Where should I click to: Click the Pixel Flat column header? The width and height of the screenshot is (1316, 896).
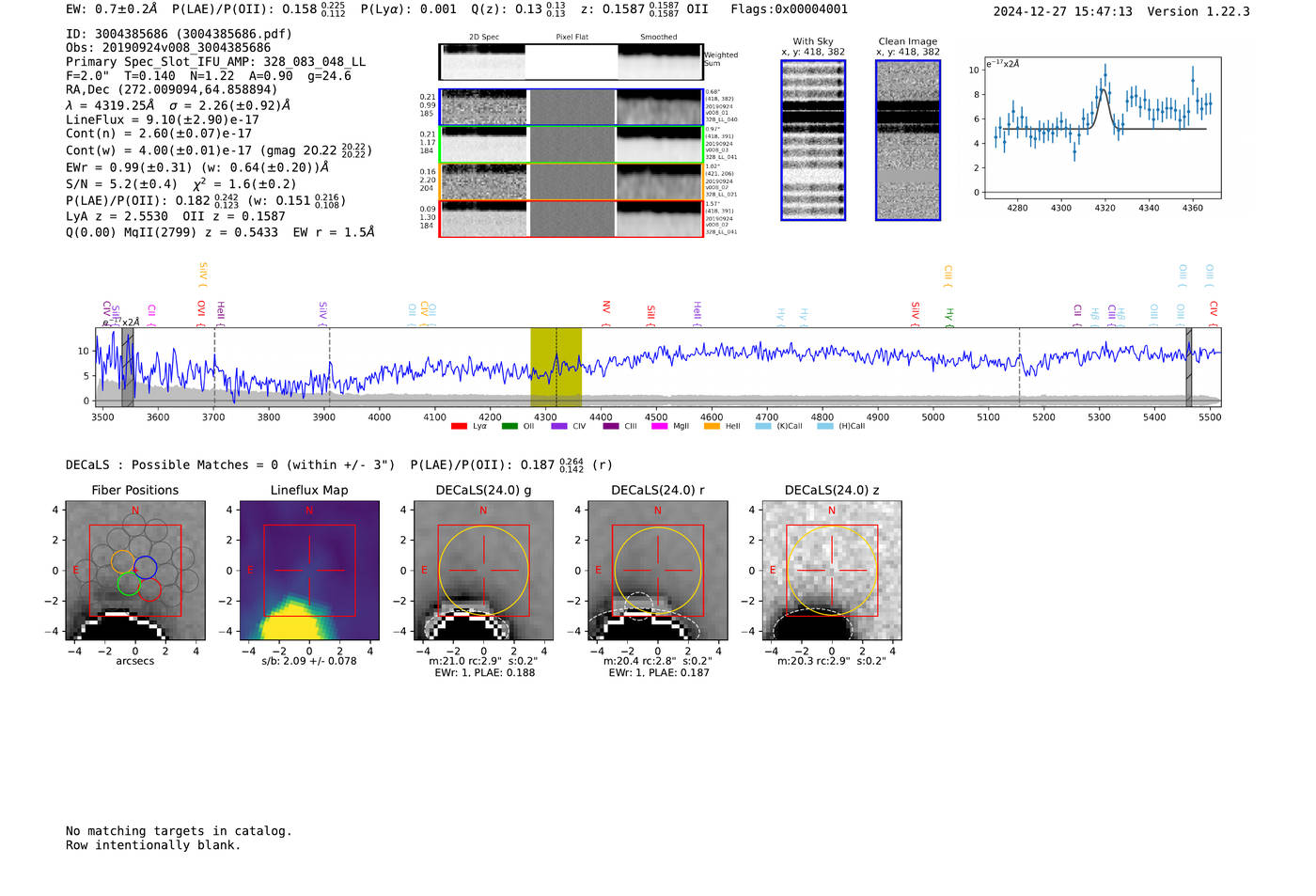click(572, 38)
